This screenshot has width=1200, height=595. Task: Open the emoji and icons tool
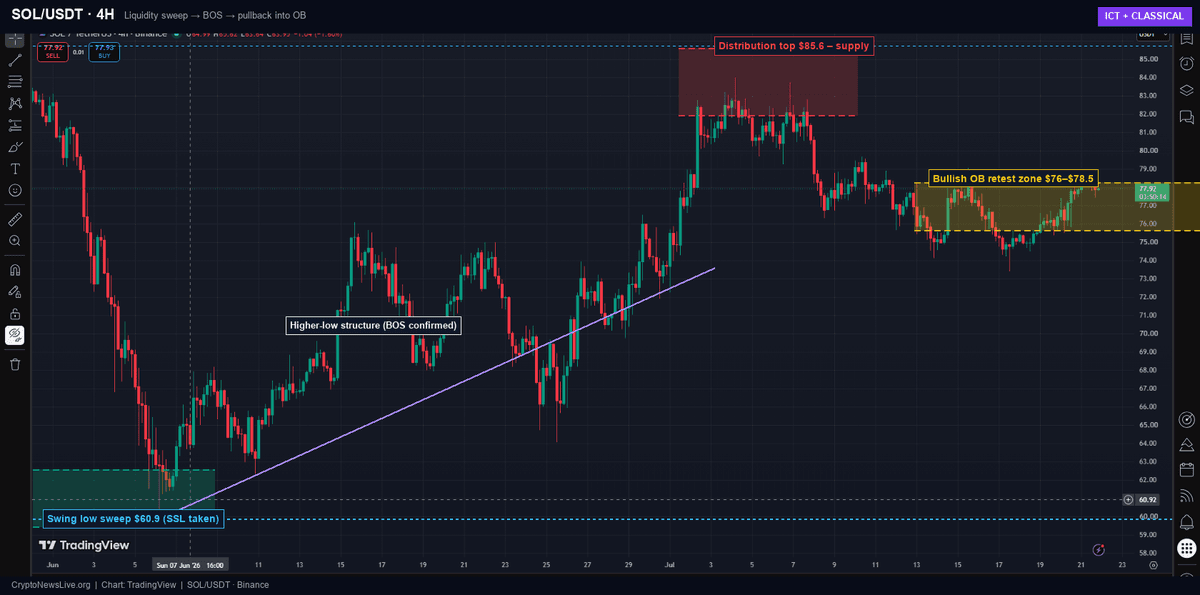click(15, 190)
